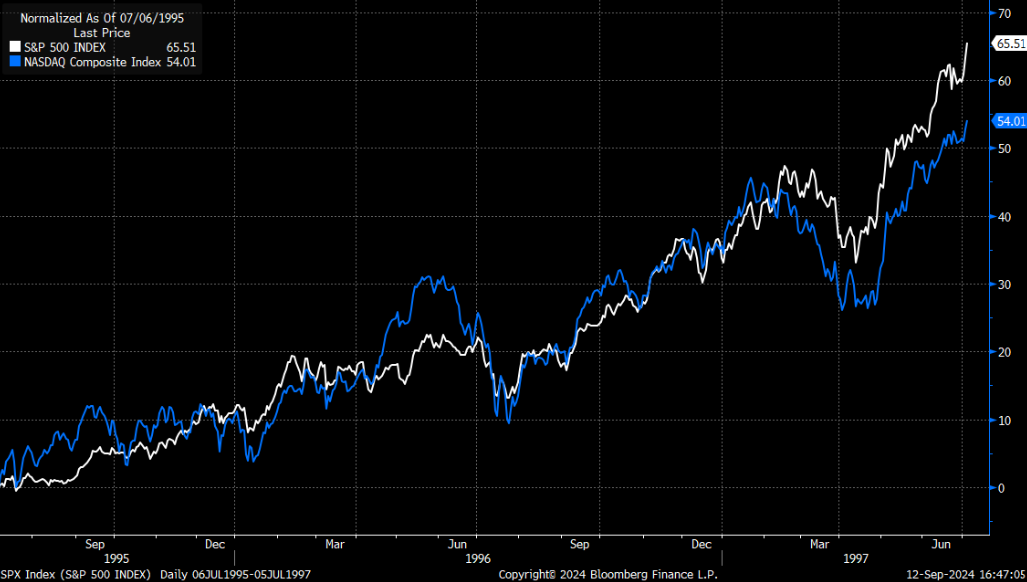Click the Normalized As Of 07/06/1995 heading

[x=102, y=18]
